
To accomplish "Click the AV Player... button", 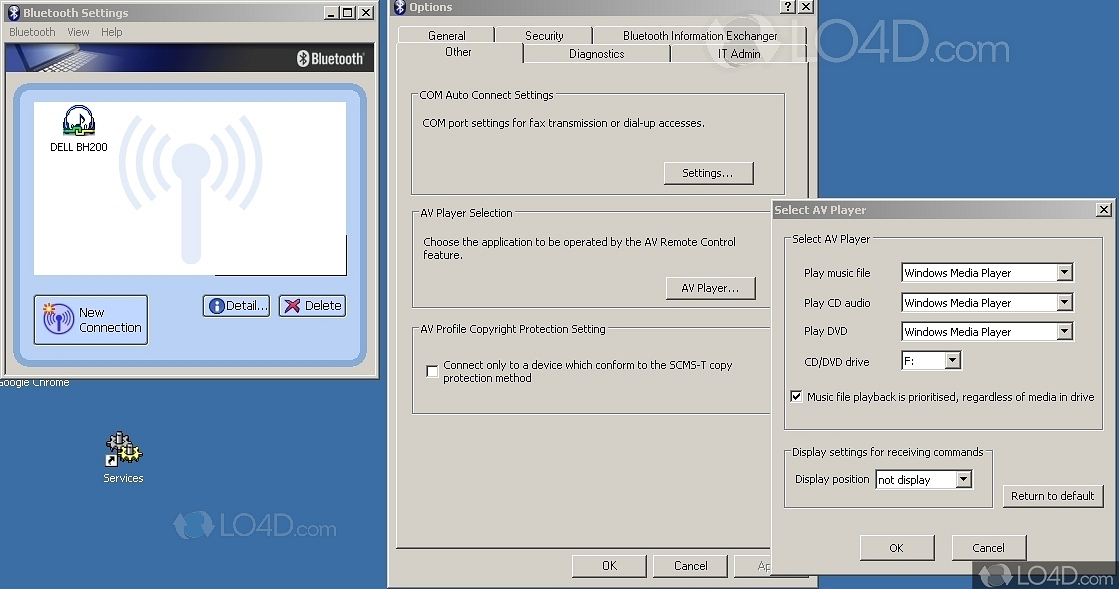I will click(710, 288).
